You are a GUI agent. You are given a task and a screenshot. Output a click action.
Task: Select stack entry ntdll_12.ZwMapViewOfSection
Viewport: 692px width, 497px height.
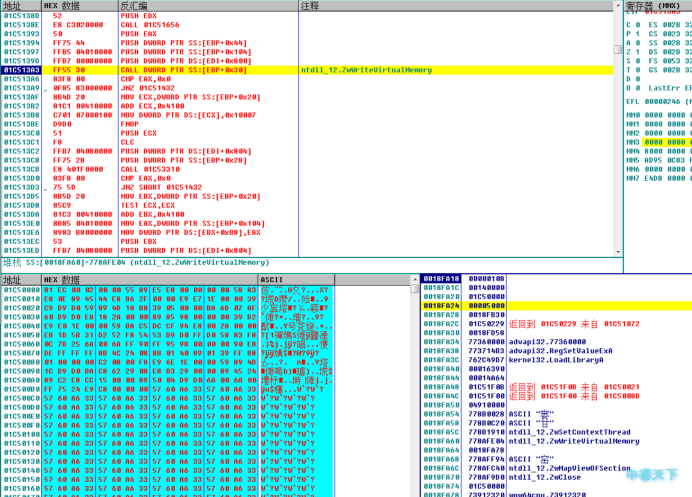coord(570,468)
